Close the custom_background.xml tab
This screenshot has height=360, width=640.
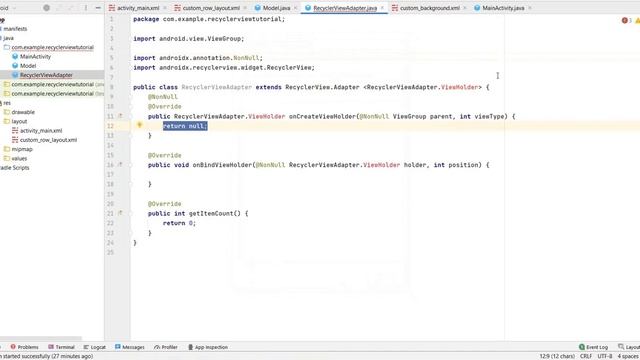[464, 8]
